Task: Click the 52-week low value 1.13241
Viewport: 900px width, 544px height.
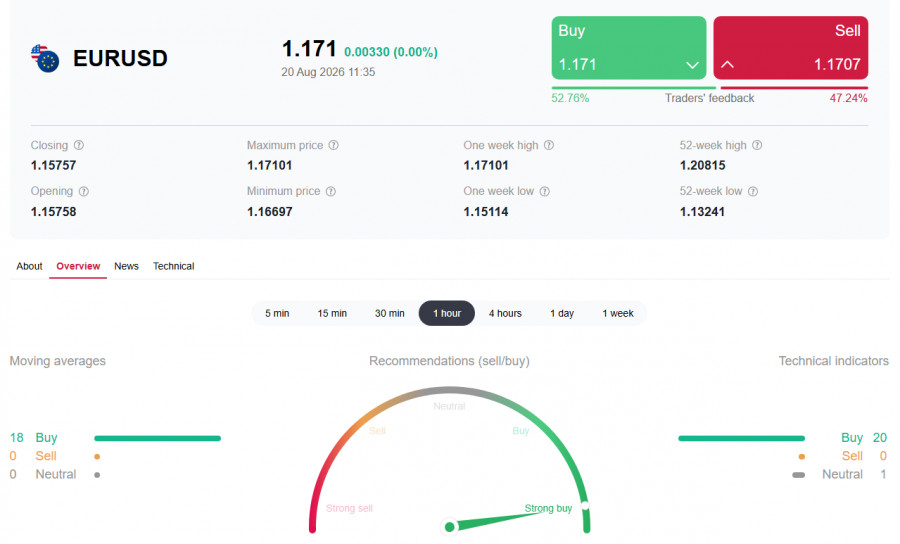Action: click(x=703, y=212)
